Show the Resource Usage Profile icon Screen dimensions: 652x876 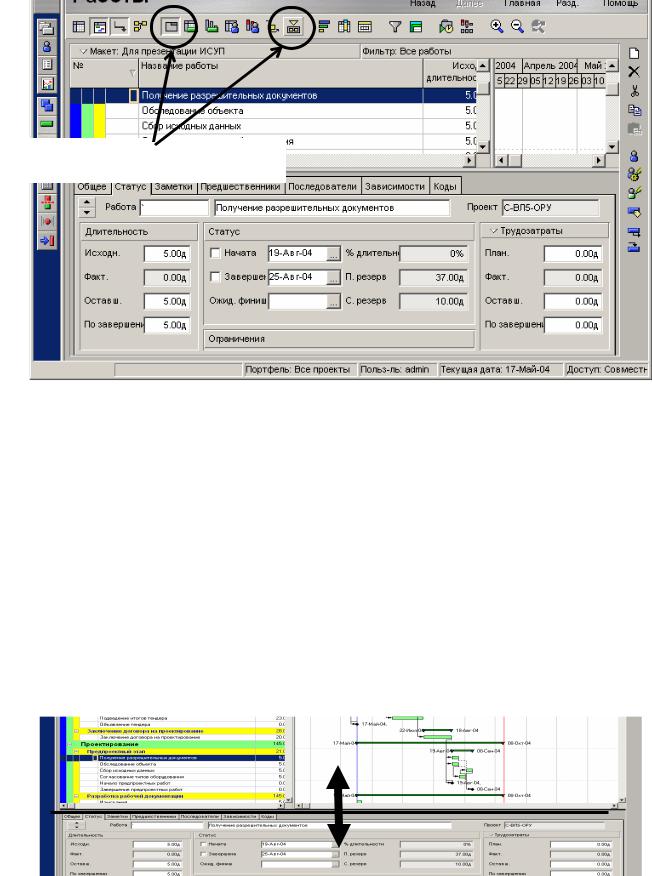click(252, 27)
